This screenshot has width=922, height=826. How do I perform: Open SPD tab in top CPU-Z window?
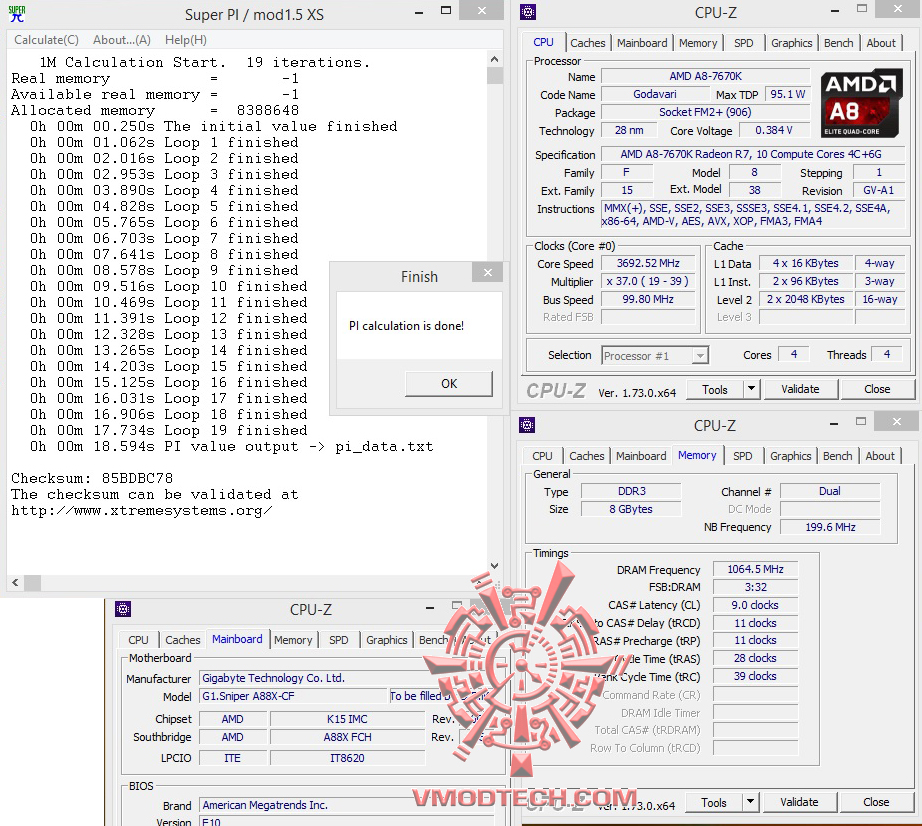[x=743, y=43]
